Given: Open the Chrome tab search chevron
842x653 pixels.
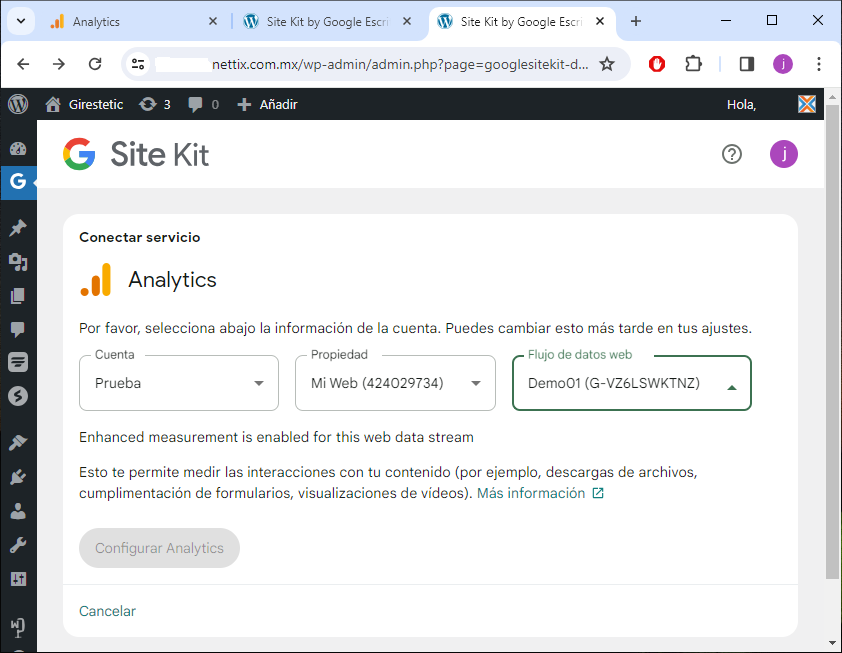Looking at the screenshot, I should (21, 21).
